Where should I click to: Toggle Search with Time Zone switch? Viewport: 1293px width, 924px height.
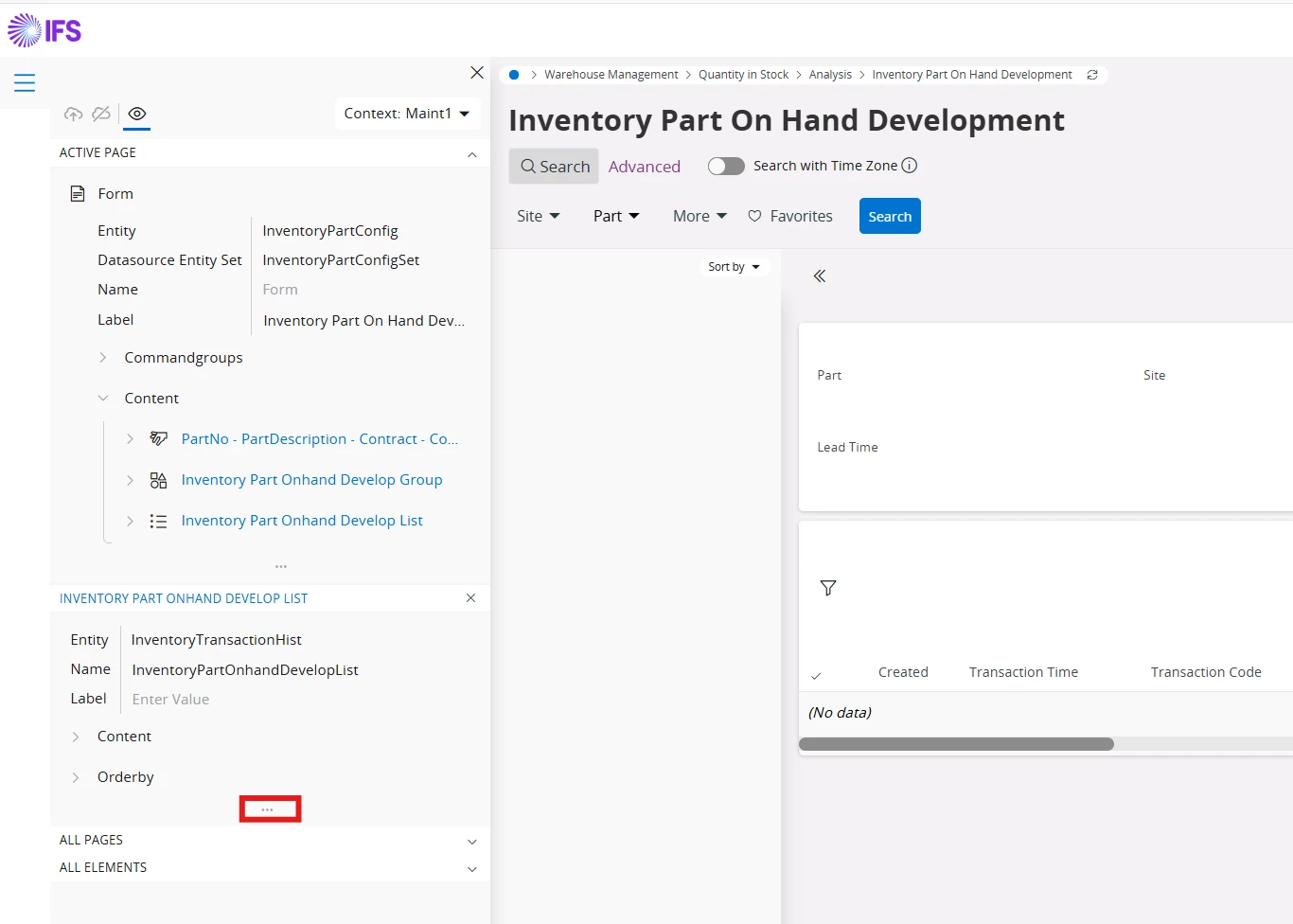(x=726, y=167)
